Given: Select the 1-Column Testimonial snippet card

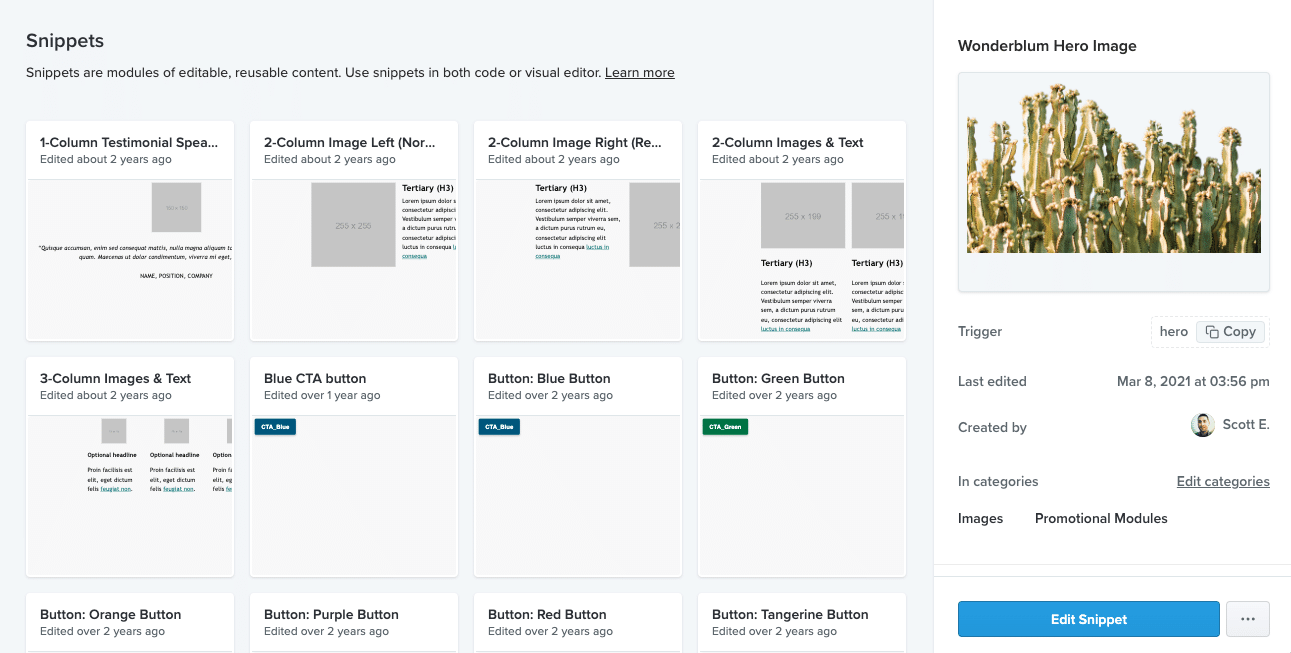Looking at the screenshot, I should coord(130,231).
